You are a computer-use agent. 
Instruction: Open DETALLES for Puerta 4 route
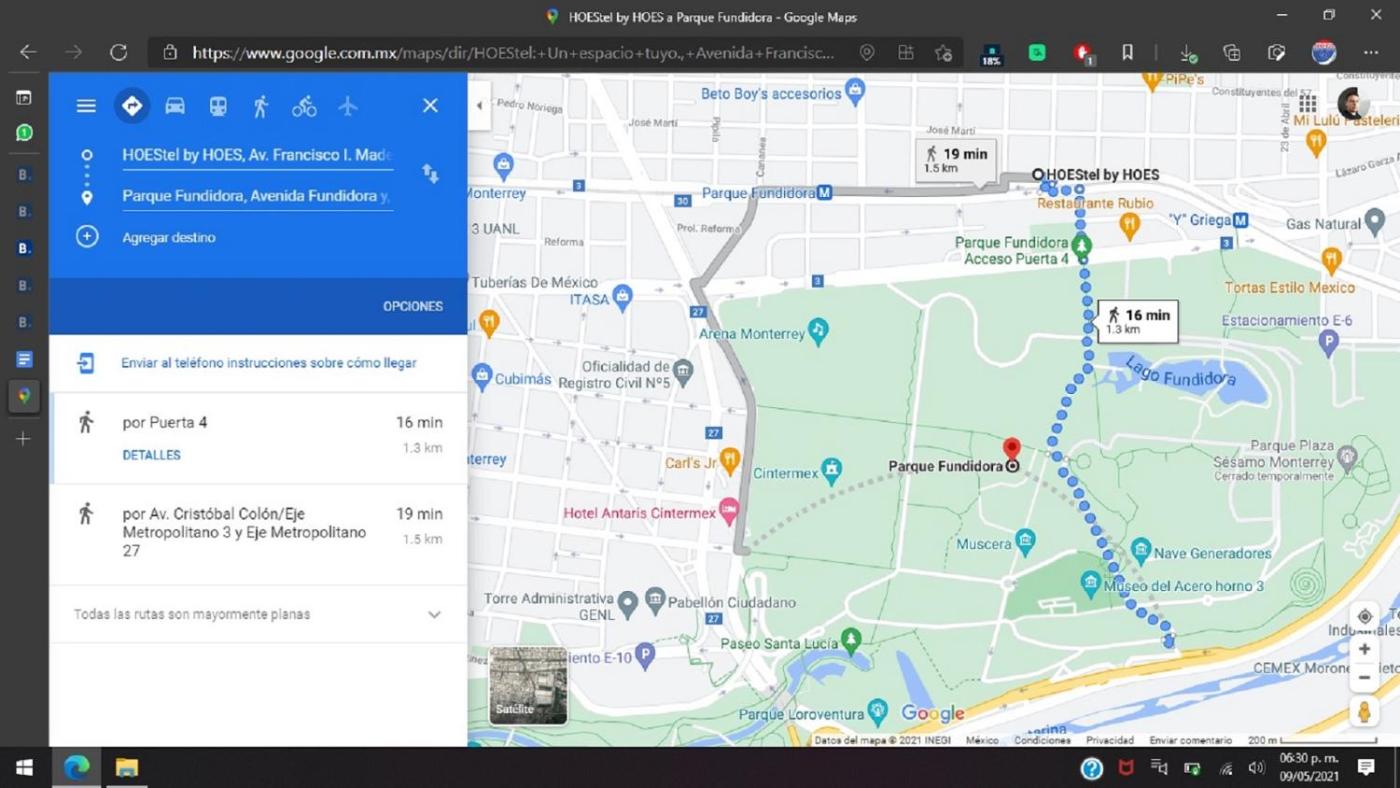click(x=151, y=455)
